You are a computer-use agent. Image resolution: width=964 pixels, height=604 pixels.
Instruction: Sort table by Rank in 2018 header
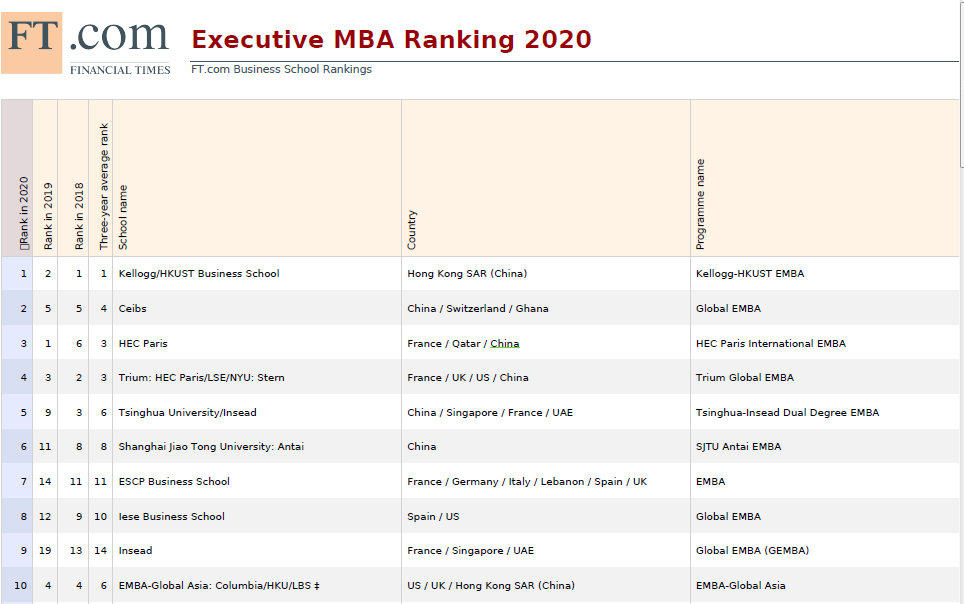78,215
